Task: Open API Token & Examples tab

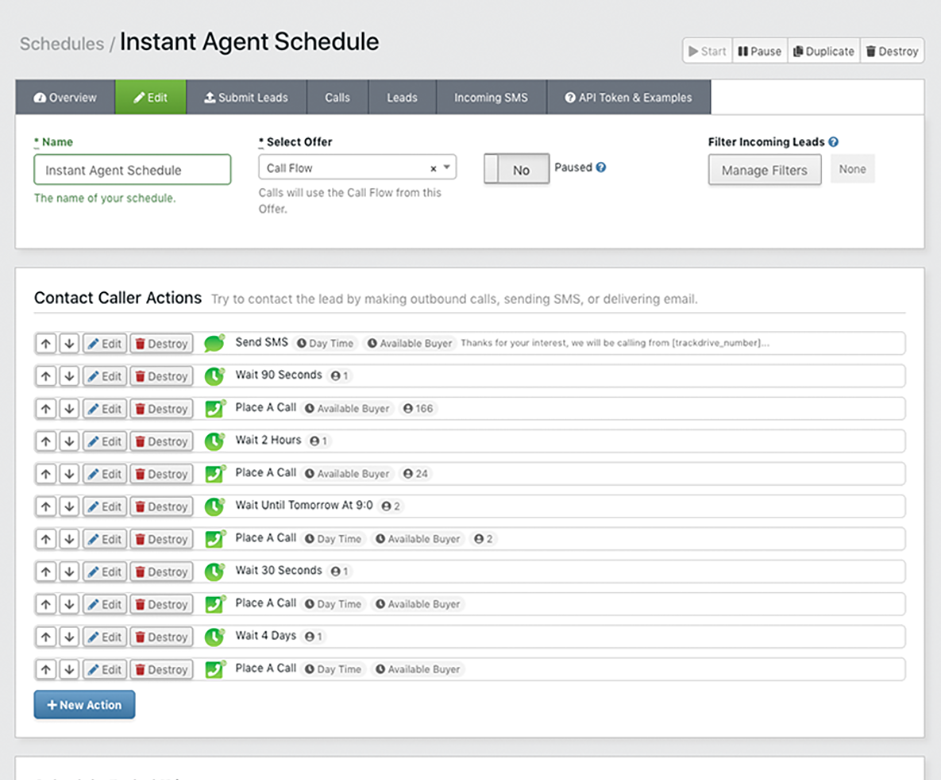Action: (x=628, y=97)
